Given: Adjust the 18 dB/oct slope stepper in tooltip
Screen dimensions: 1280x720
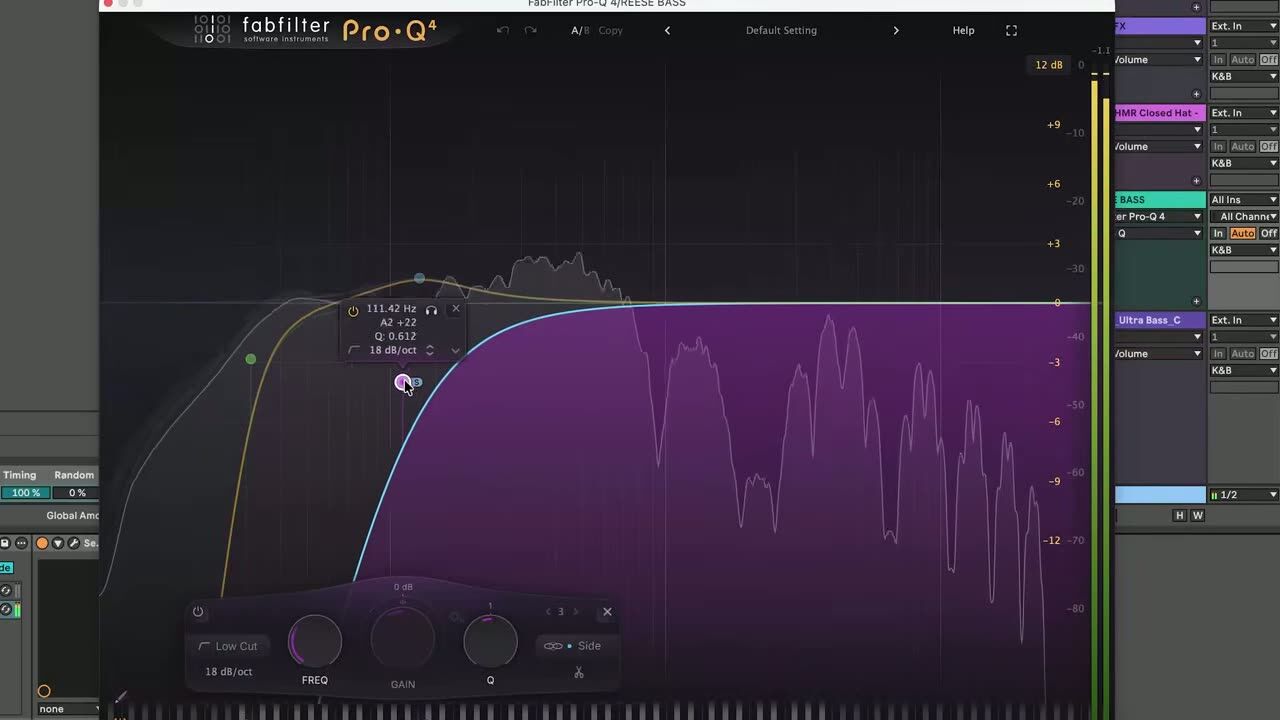Looking at the screenshot, I should pyautogui.click(x=429, y=350).
